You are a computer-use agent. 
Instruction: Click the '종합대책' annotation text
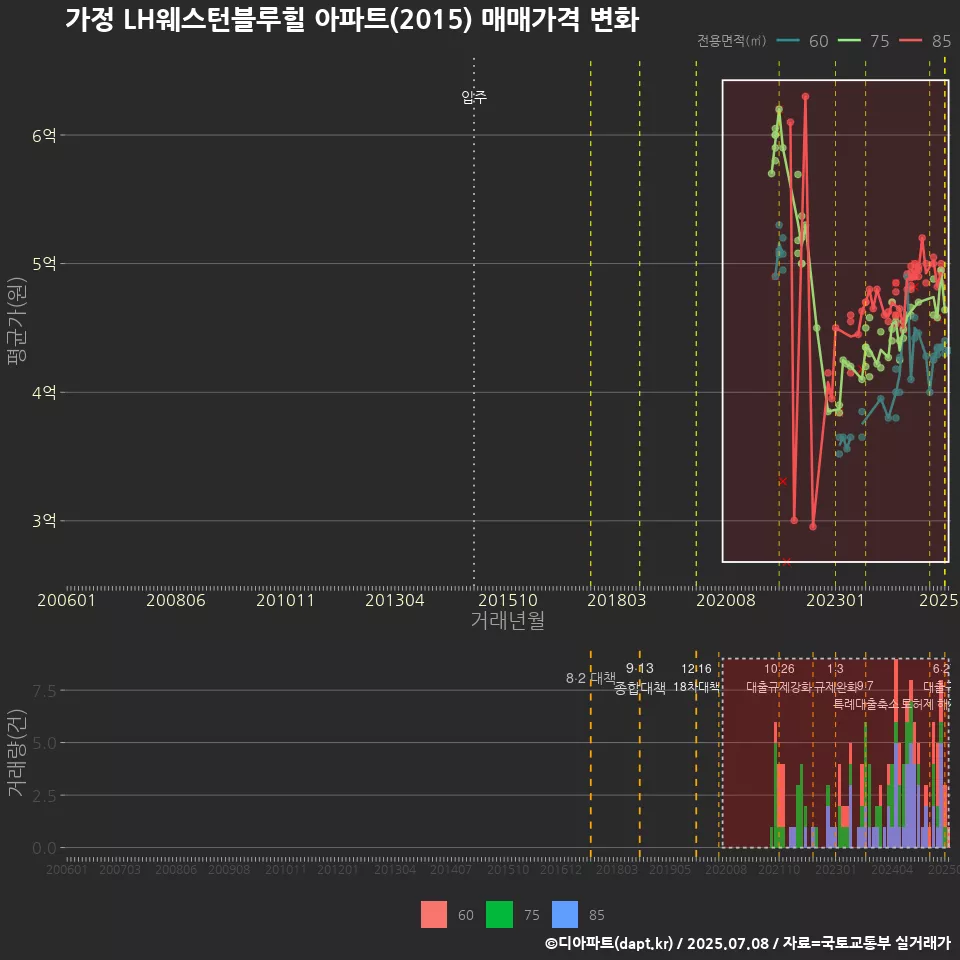[x=640, y=688]
